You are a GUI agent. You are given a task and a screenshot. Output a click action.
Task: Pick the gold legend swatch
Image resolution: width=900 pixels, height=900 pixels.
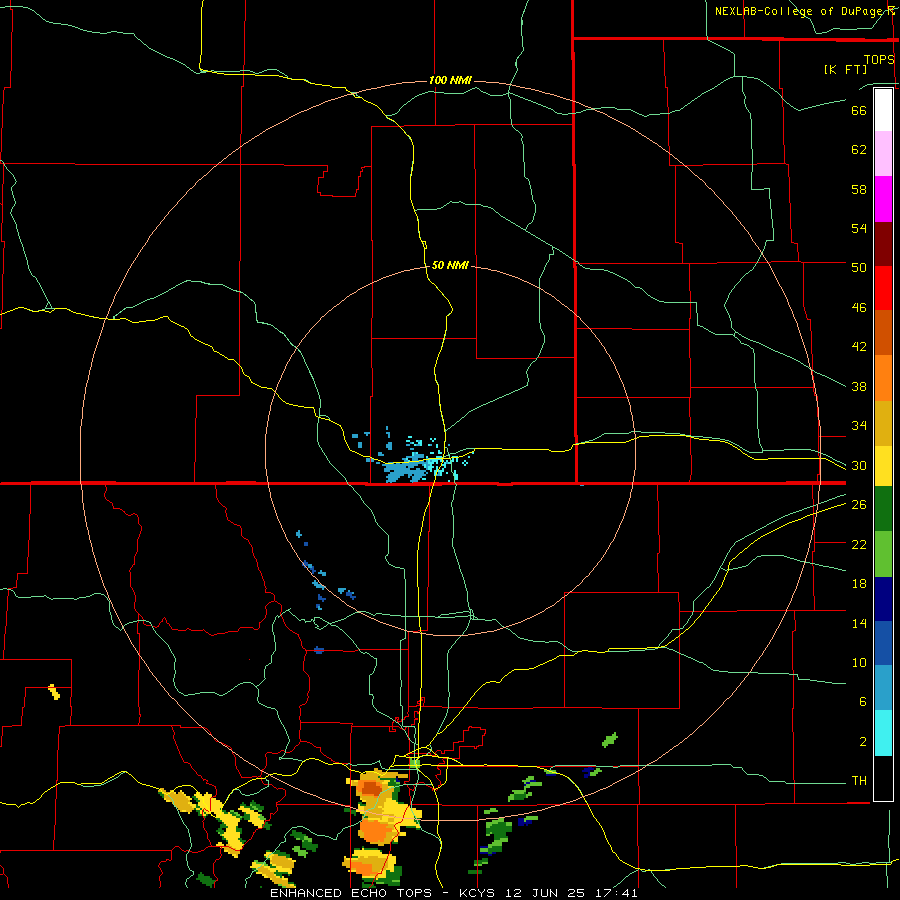click(883, 423)
